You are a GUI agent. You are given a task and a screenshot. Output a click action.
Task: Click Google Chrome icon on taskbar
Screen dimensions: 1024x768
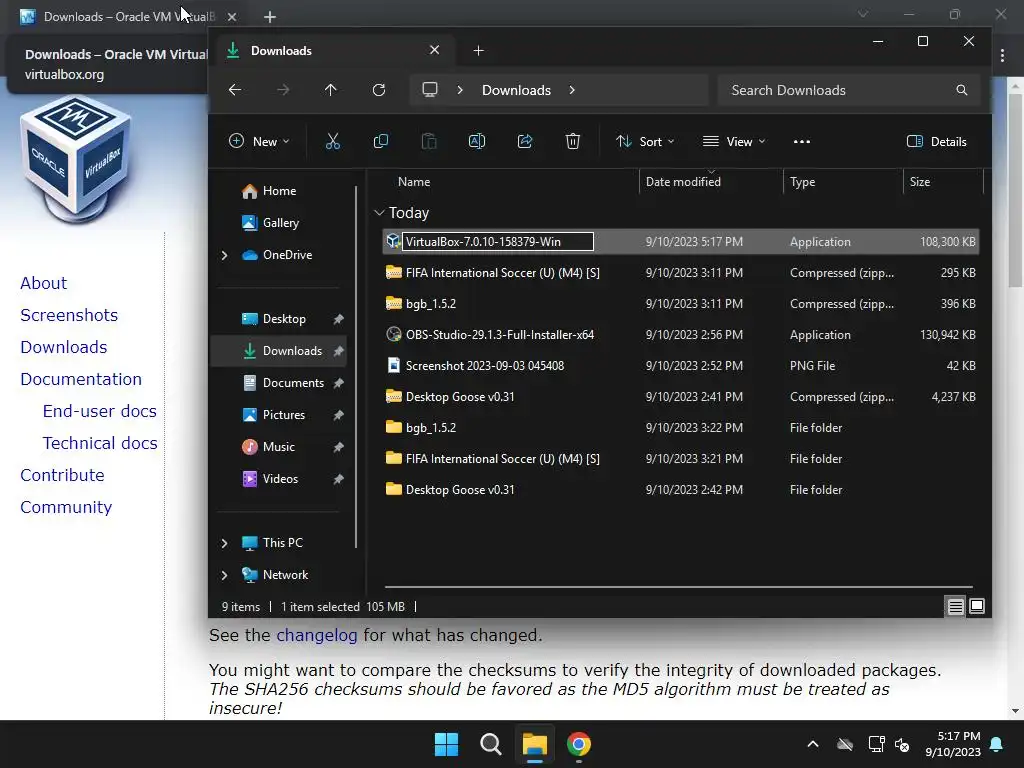click(x=579, y=744)
